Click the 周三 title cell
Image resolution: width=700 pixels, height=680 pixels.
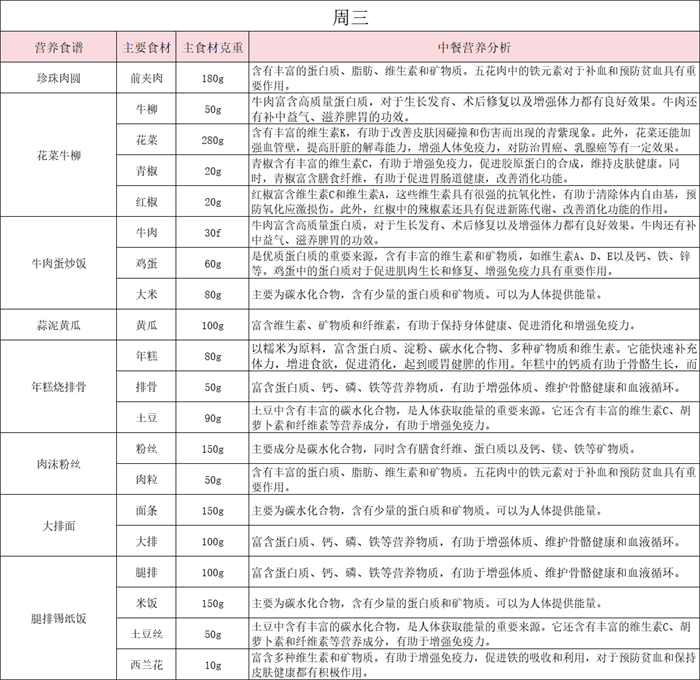[350, 18]
